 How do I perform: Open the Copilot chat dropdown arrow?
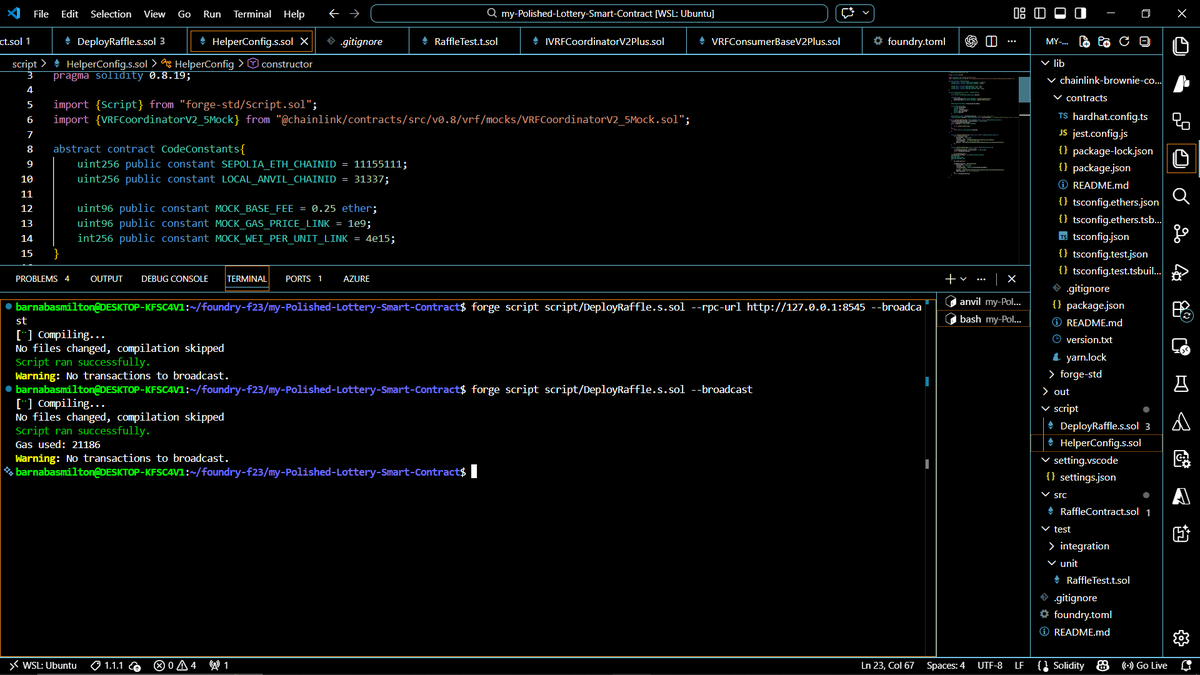(x=866, y=14)
